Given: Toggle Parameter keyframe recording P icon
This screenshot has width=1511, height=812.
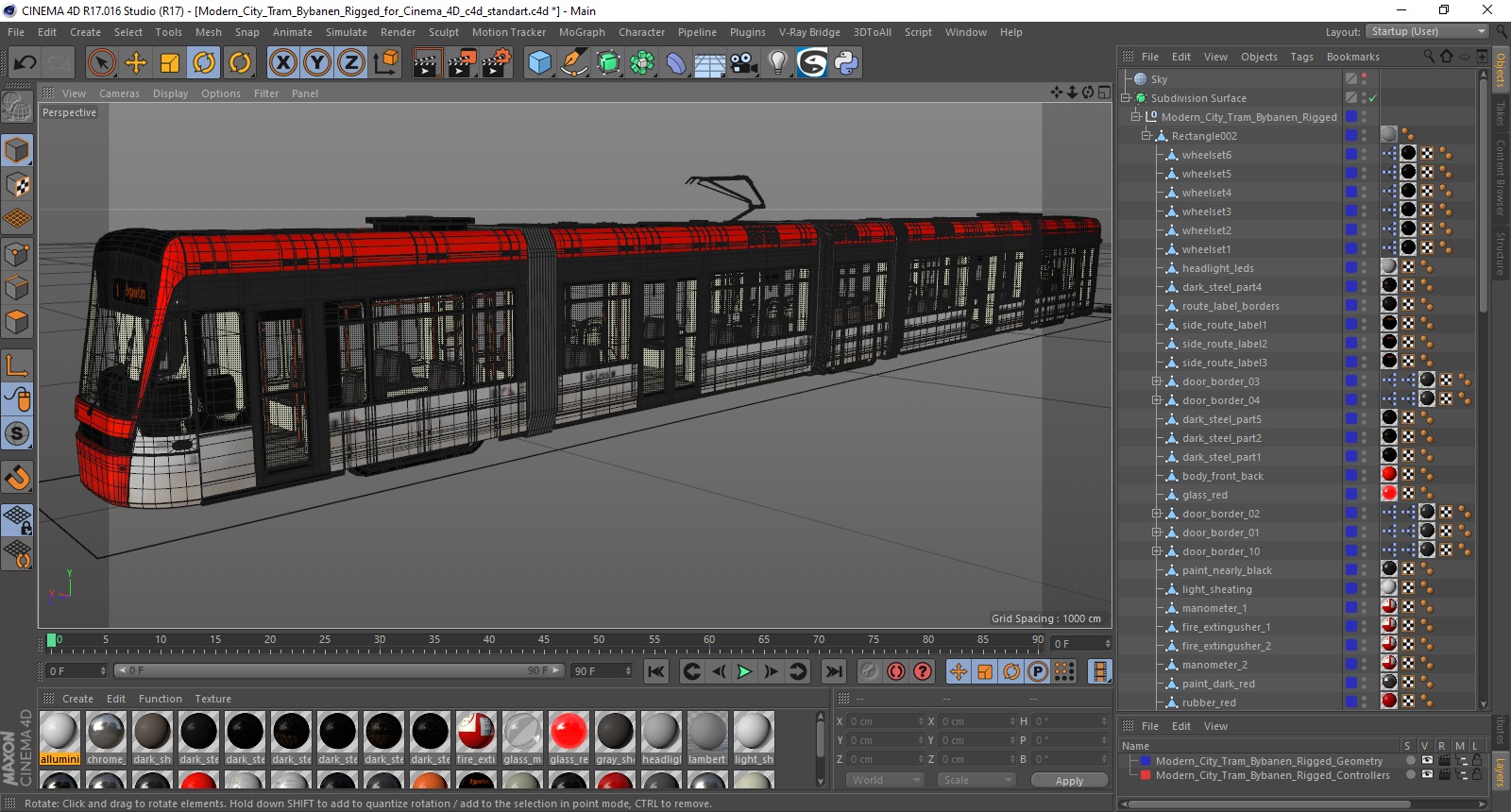Looking at the screenshot, I should (x=1038, y=671).
